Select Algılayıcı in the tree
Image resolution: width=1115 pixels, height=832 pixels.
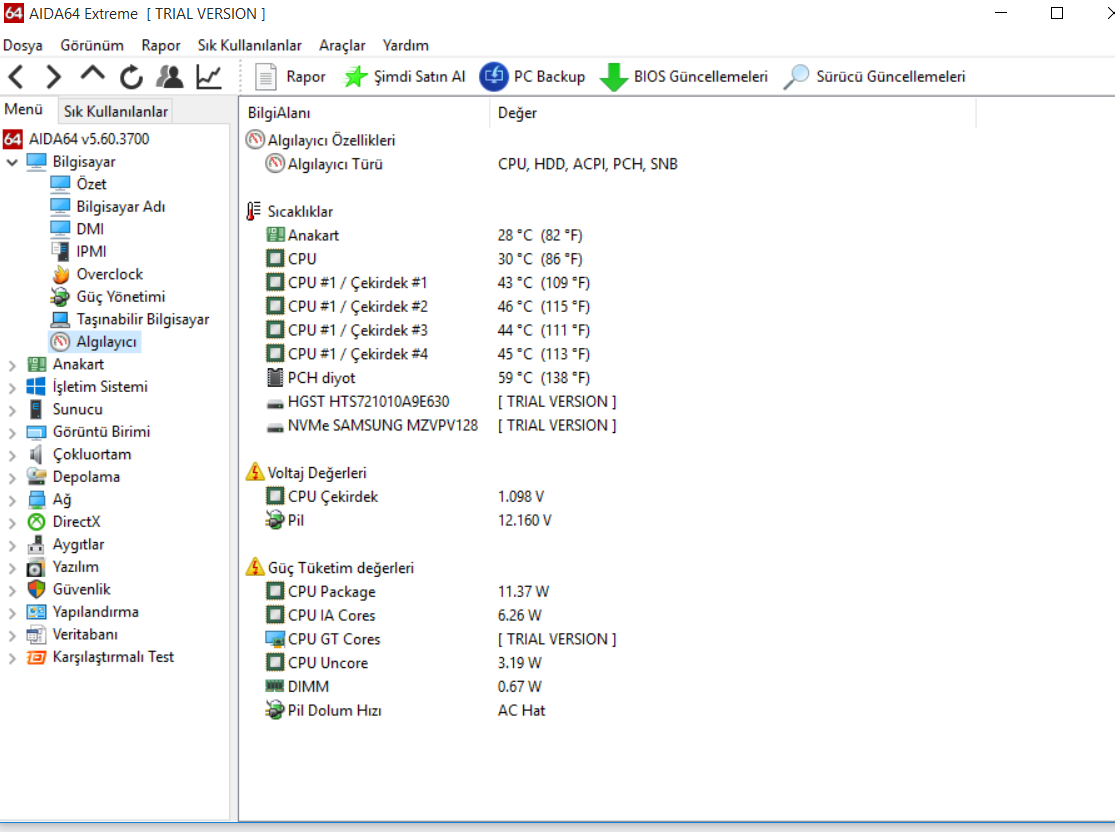[x=106, y=342]
